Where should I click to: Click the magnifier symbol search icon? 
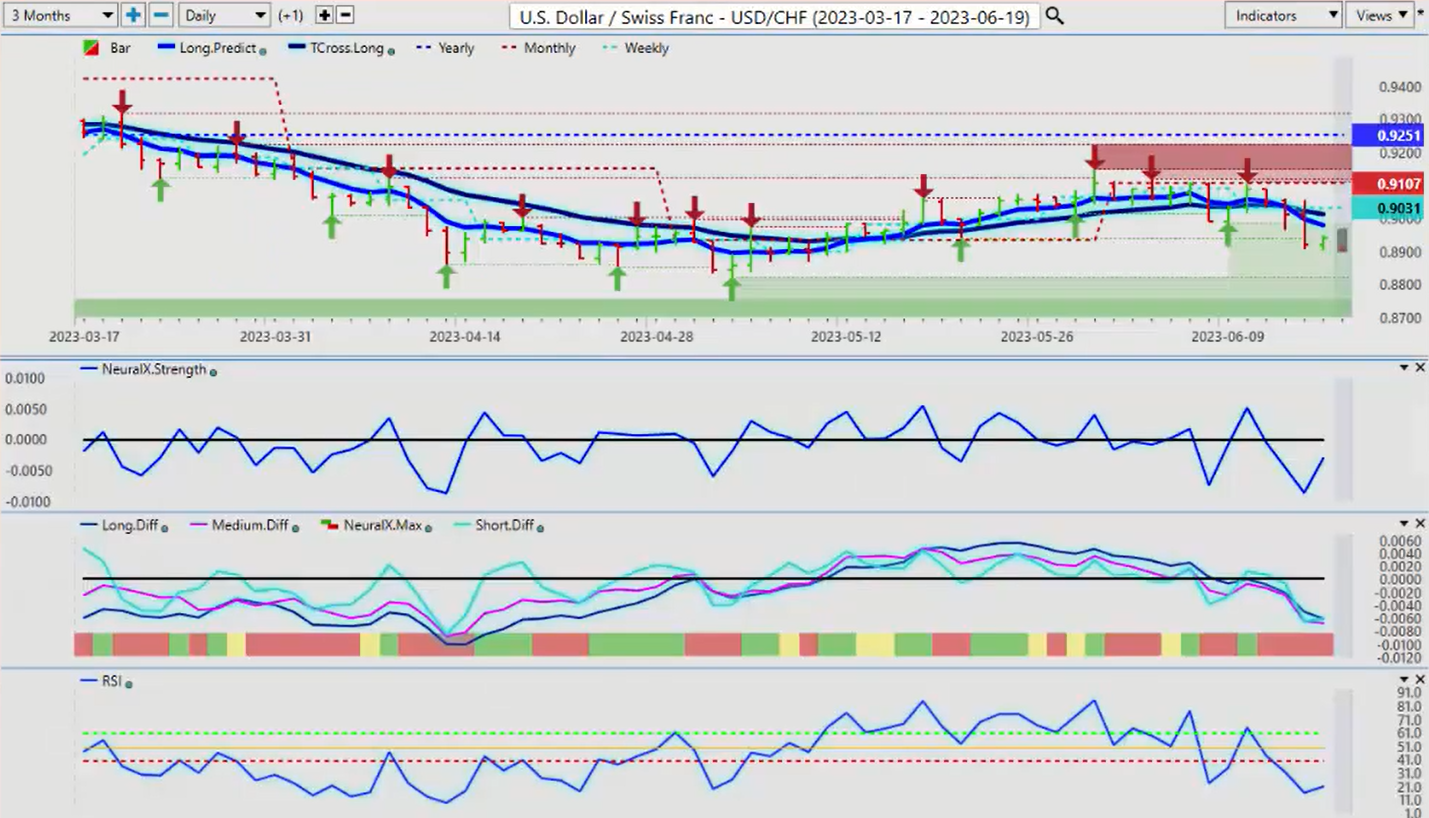coord(1054,16)
